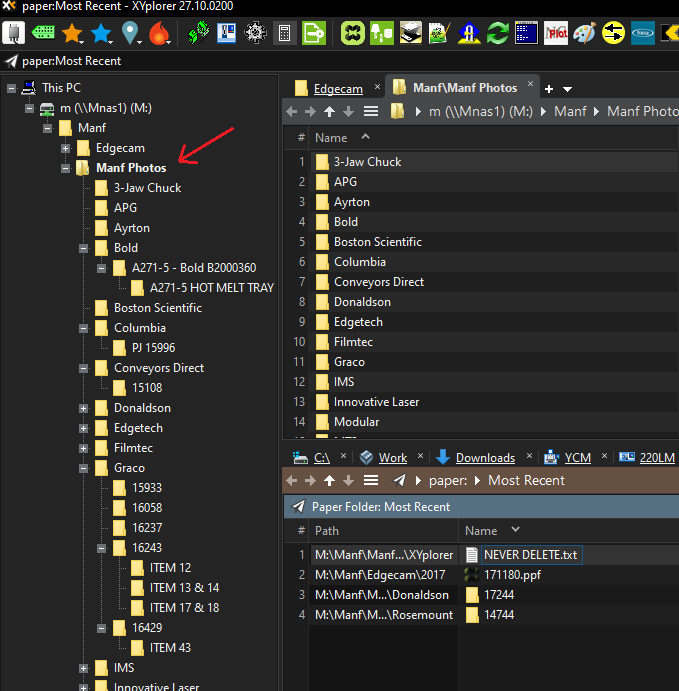Viewport: 679px width, 691px height.
Task: Sort by the Name column header
Action: pos(331,137)
